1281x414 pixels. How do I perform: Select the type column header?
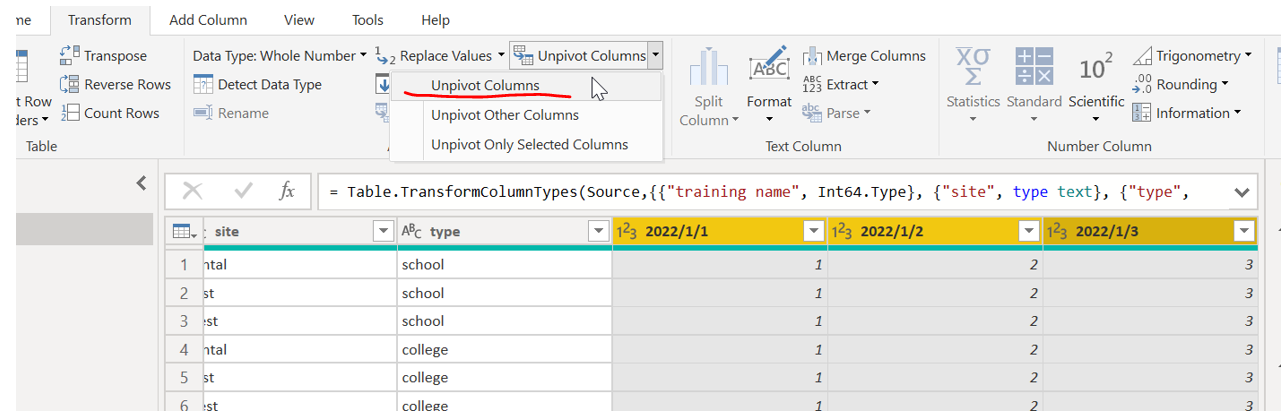click(504, 231)
